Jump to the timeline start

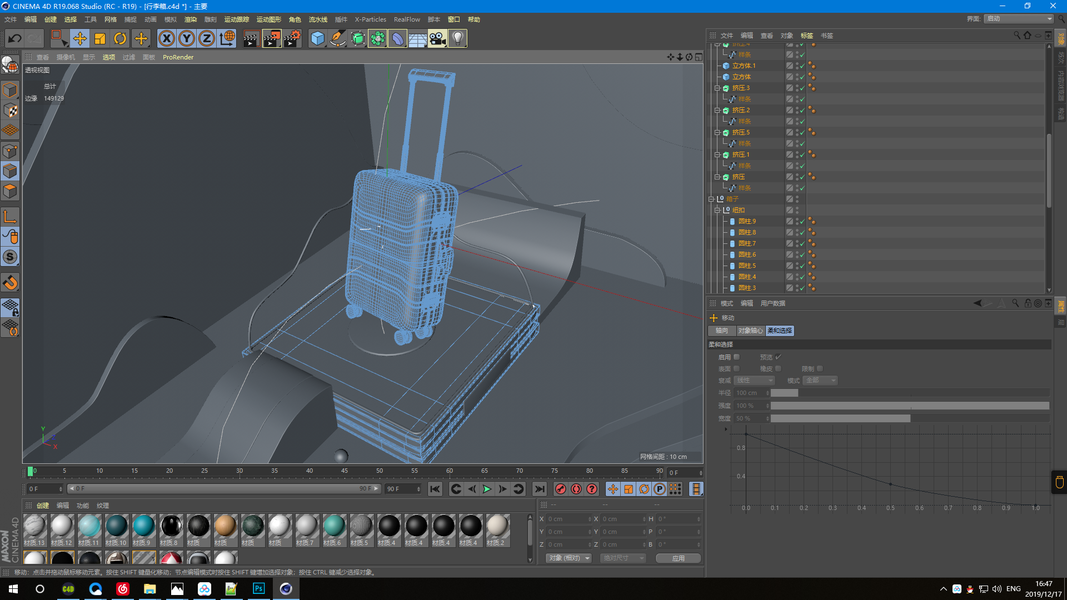pyautogui.click(x=435, y=489)
